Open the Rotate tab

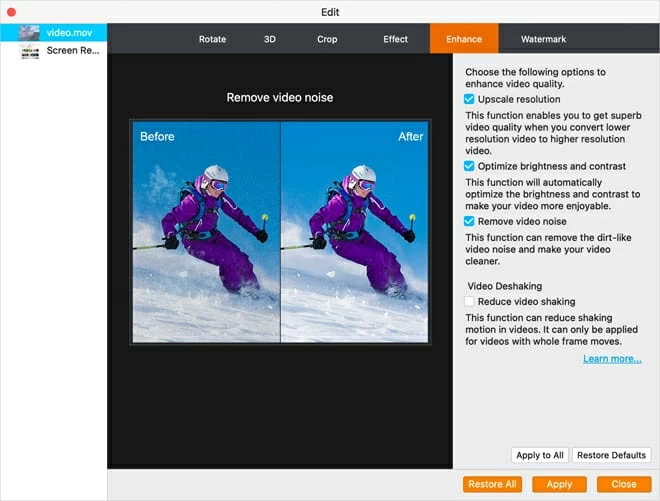tap(212, 40)
